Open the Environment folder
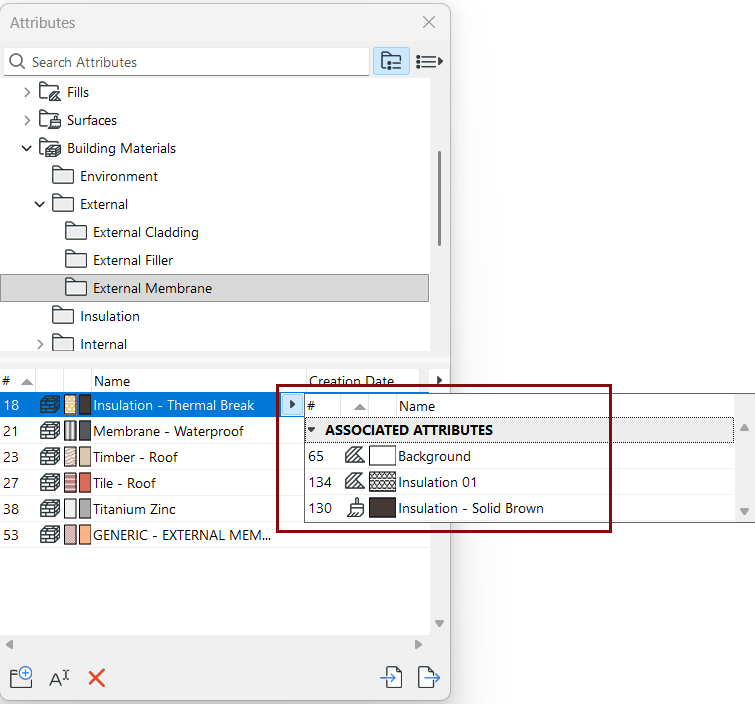The height and width of the screenshot is (704, 755). pyautogui.click(x=118, y=176)
